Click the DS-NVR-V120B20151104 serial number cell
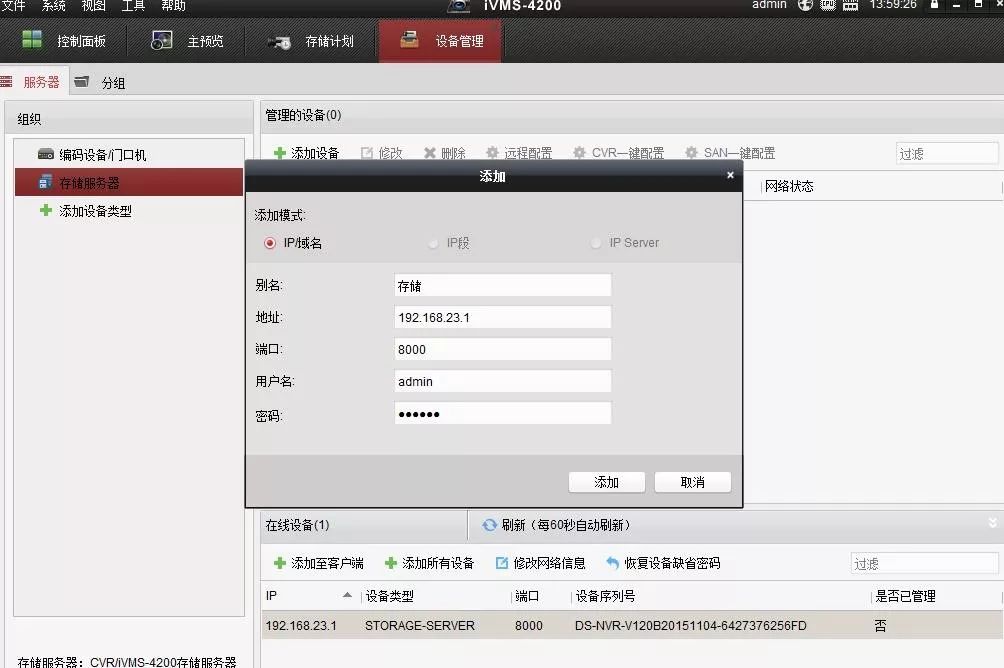1004x668 pixels. [690, 626]
